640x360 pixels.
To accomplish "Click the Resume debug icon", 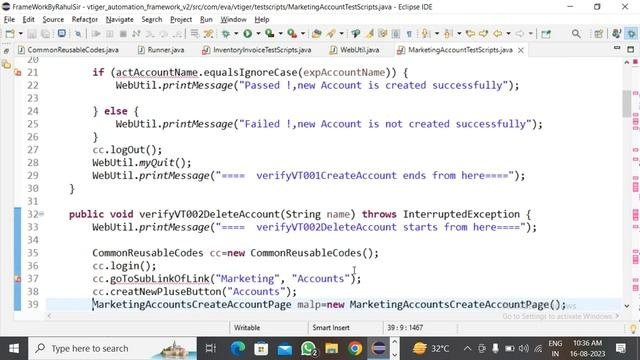I will point(96,34).
